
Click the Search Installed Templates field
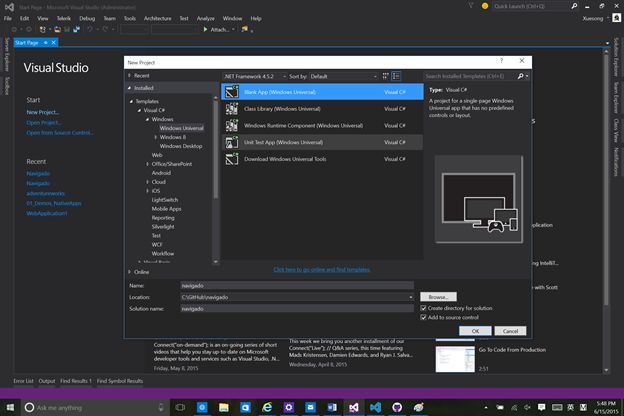click(470, 76)
